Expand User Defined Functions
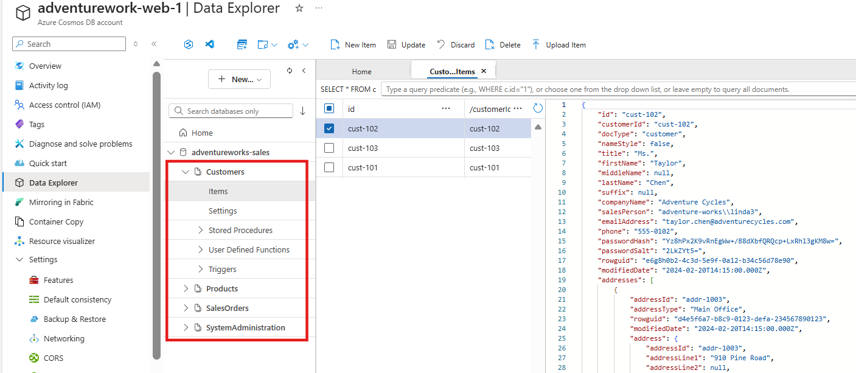The width and height of the screenshot is (856, 373). 201,250
